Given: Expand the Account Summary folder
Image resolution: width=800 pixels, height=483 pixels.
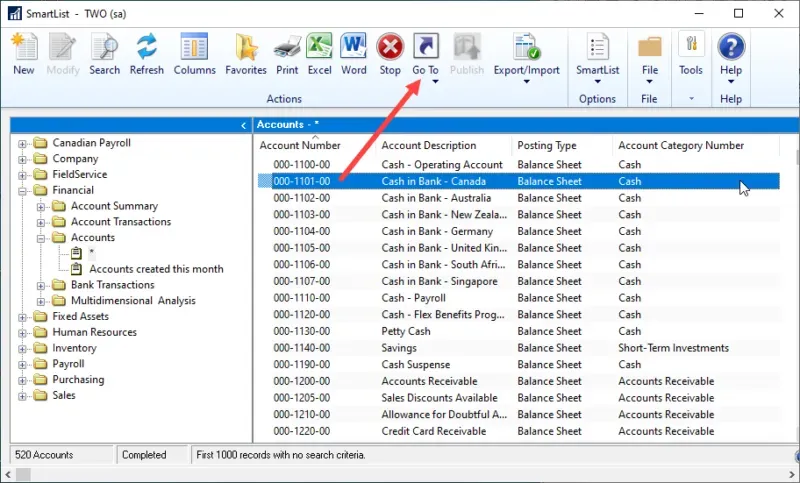Looking at the screenshot, I should [x=40, y=207].
